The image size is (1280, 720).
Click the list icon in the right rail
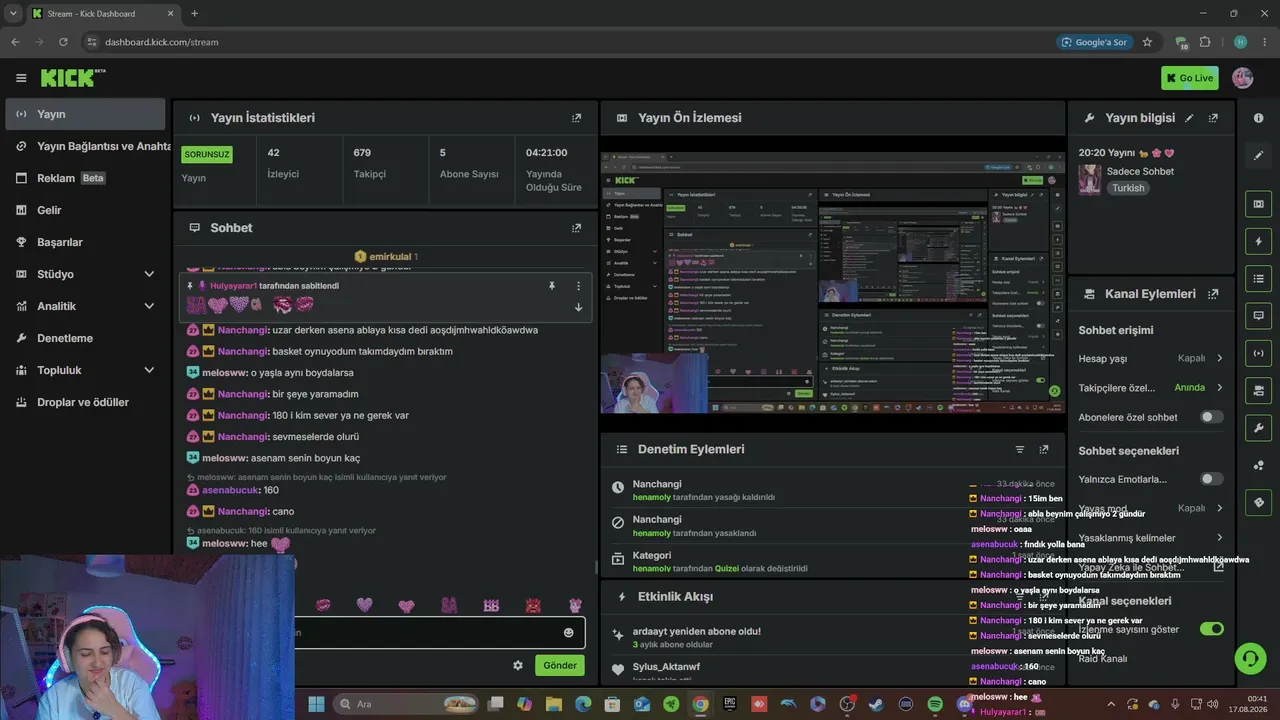click(1258, 279)
